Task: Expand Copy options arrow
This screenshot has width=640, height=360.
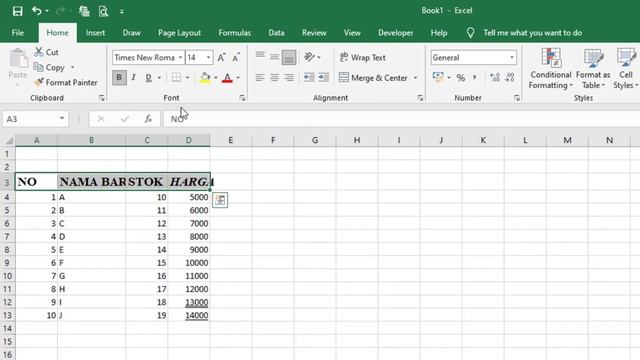Action: coord(73,67)
